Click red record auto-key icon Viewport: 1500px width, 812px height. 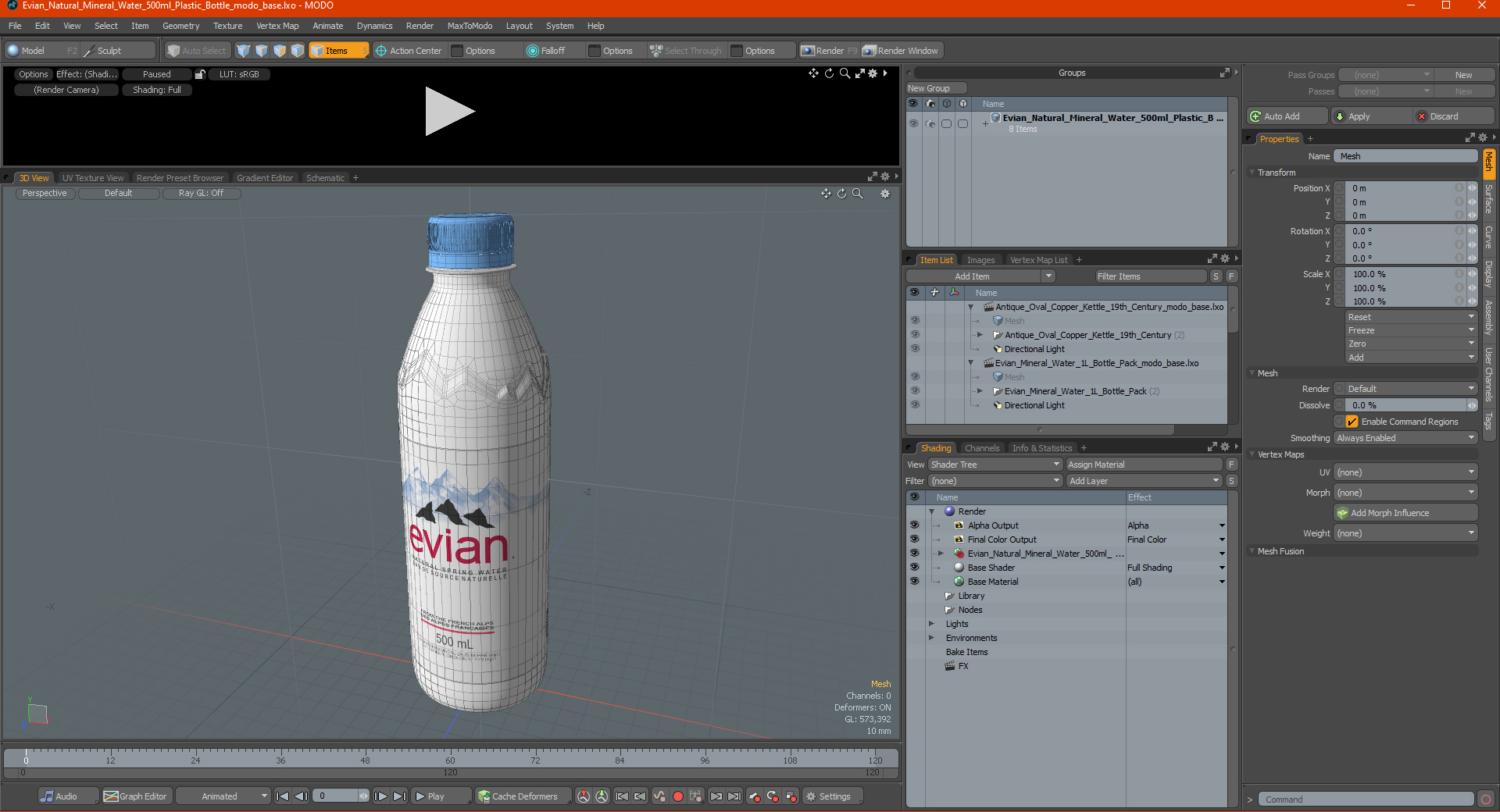[x=678, y=796]
